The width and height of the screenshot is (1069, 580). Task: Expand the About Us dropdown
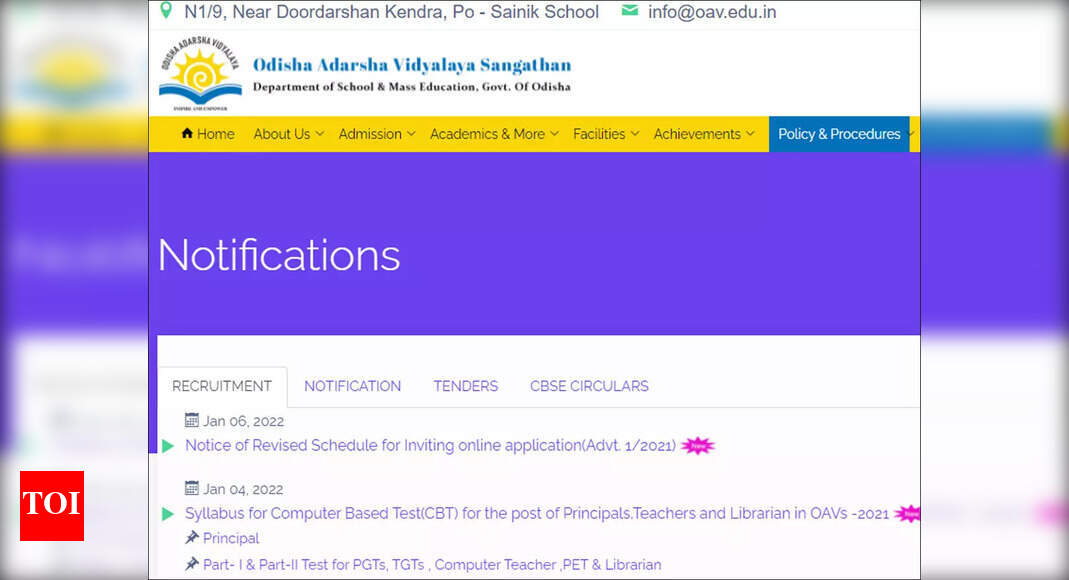pos(288,134)
